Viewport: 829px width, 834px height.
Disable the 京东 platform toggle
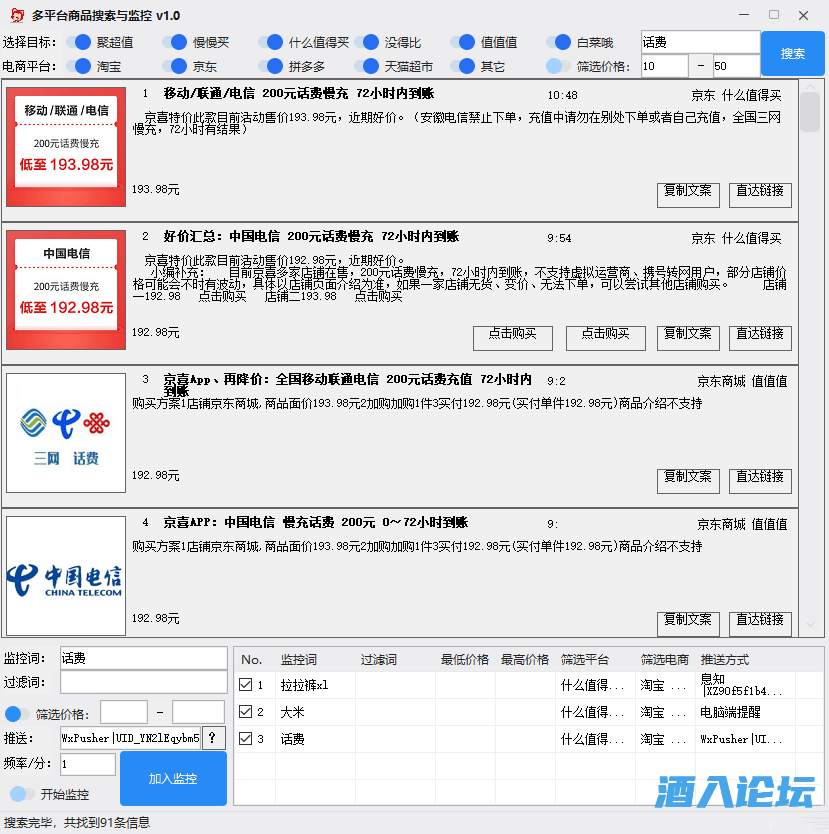point(174,67)
